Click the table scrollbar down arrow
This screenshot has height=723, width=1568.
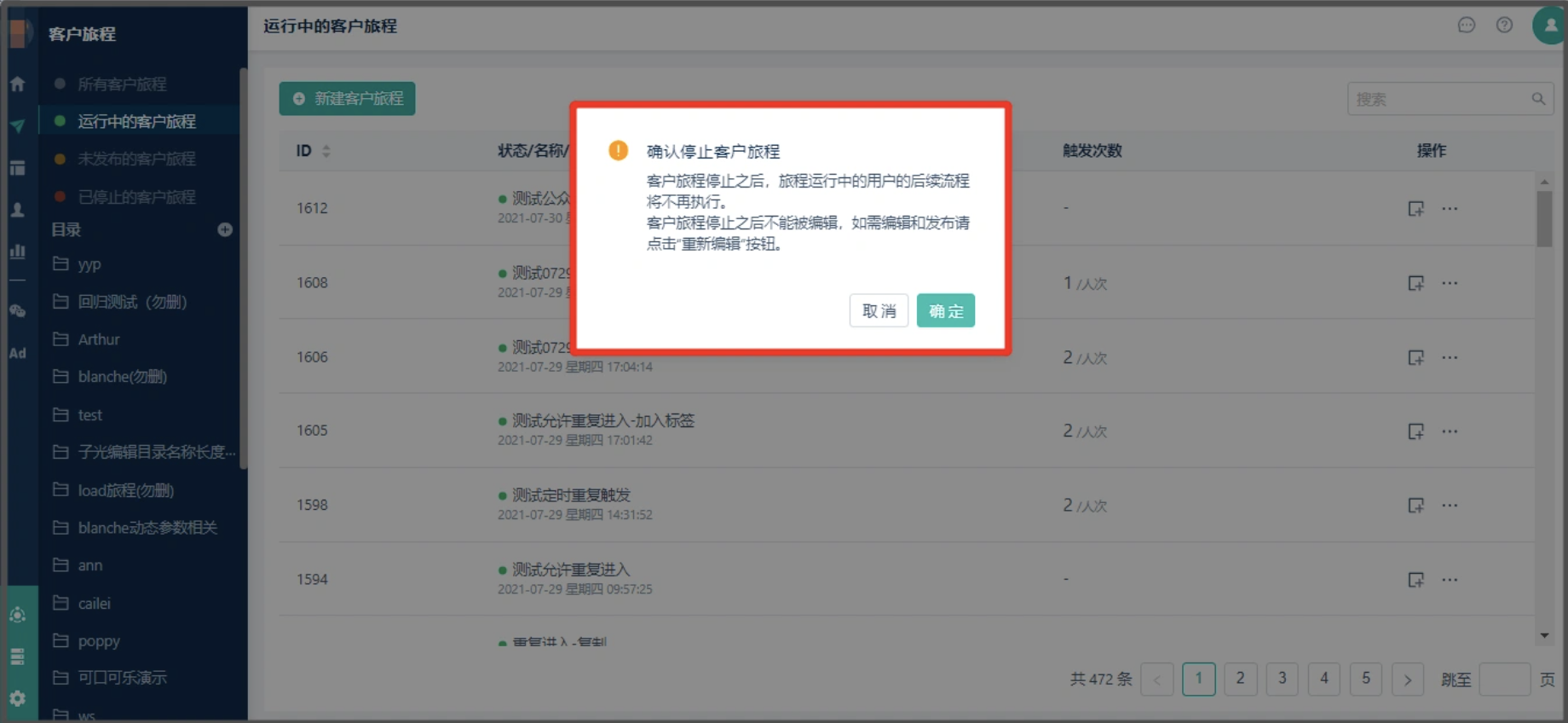[1544, 635]
